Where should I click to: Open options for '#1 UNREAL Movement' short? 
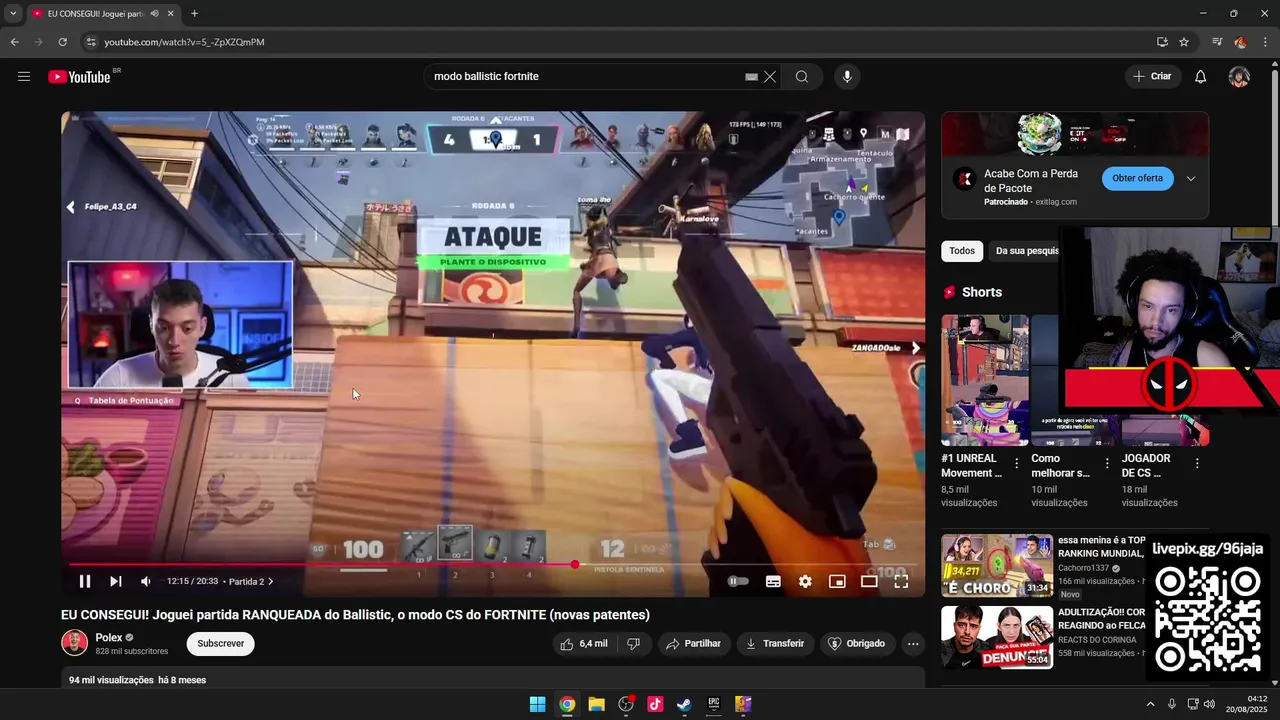click(x=1017, y=464)
